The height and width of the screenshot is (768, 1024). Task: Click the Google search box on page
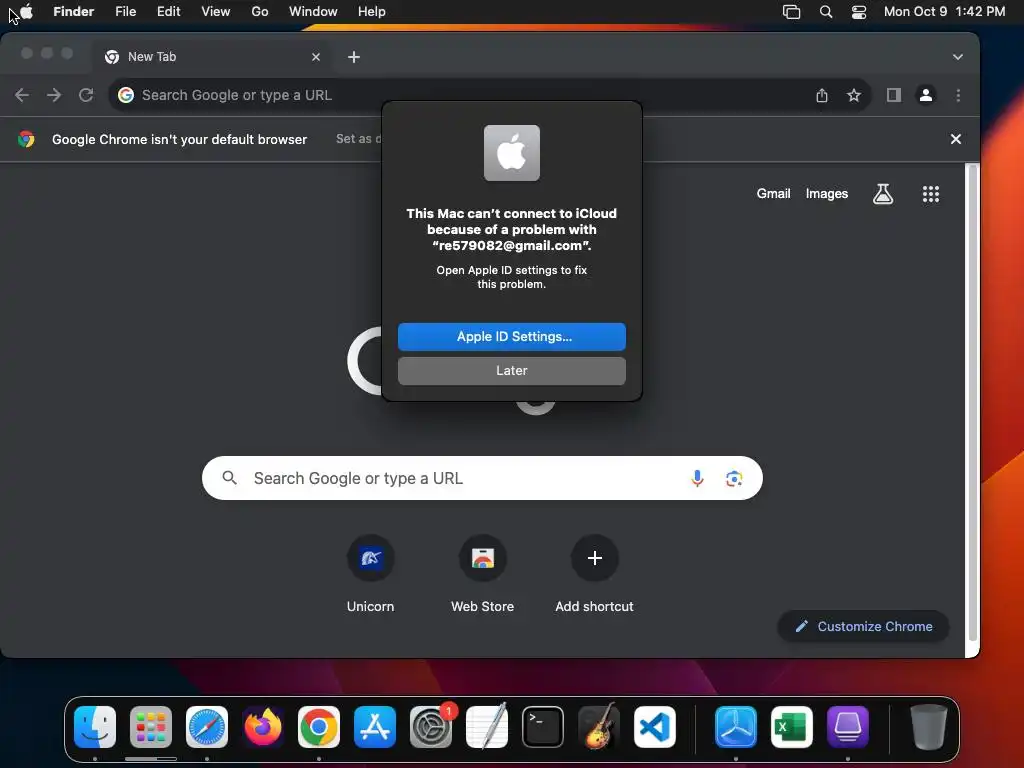click(482, 478)
